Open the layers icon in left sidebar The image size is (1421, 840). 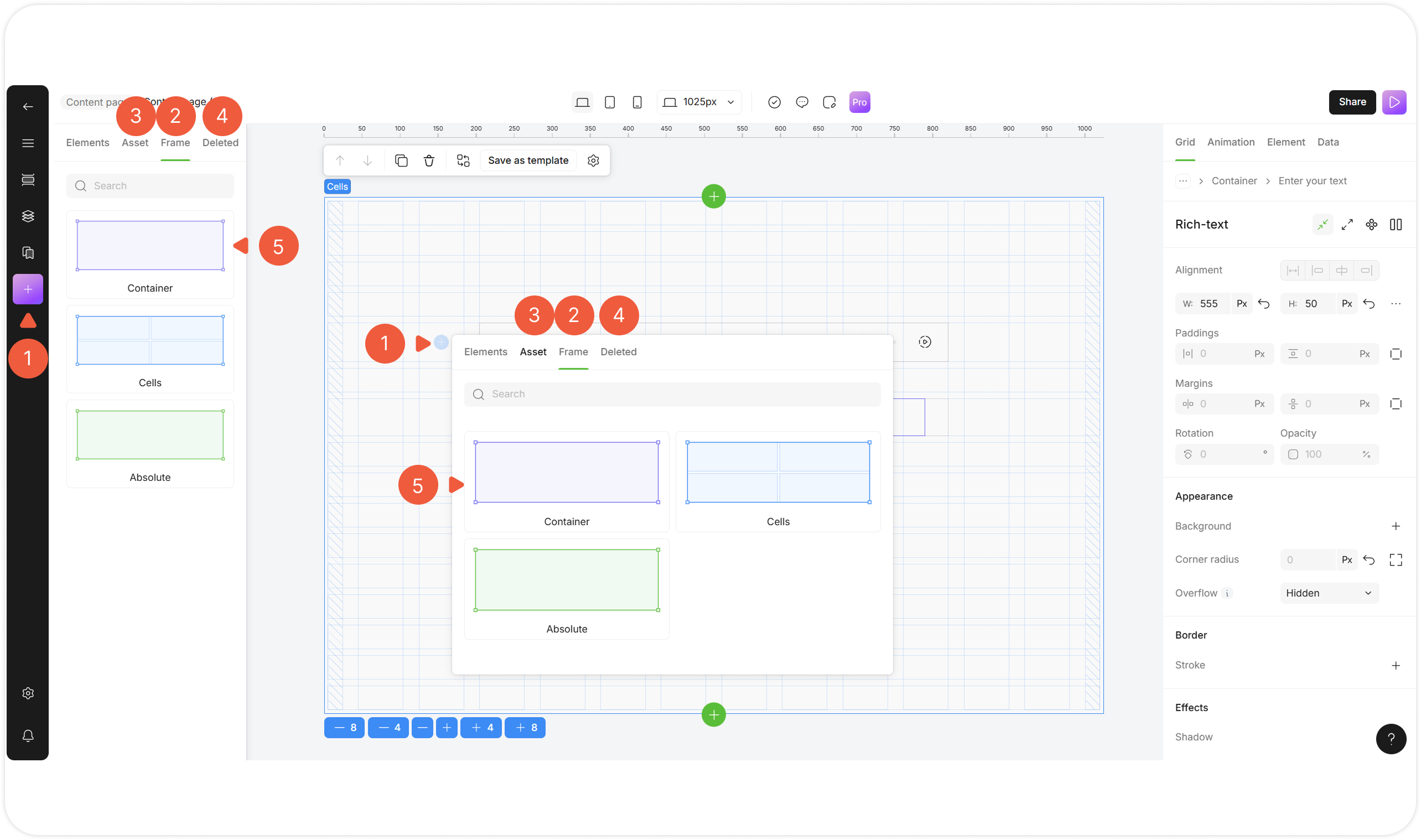[28, 216]
